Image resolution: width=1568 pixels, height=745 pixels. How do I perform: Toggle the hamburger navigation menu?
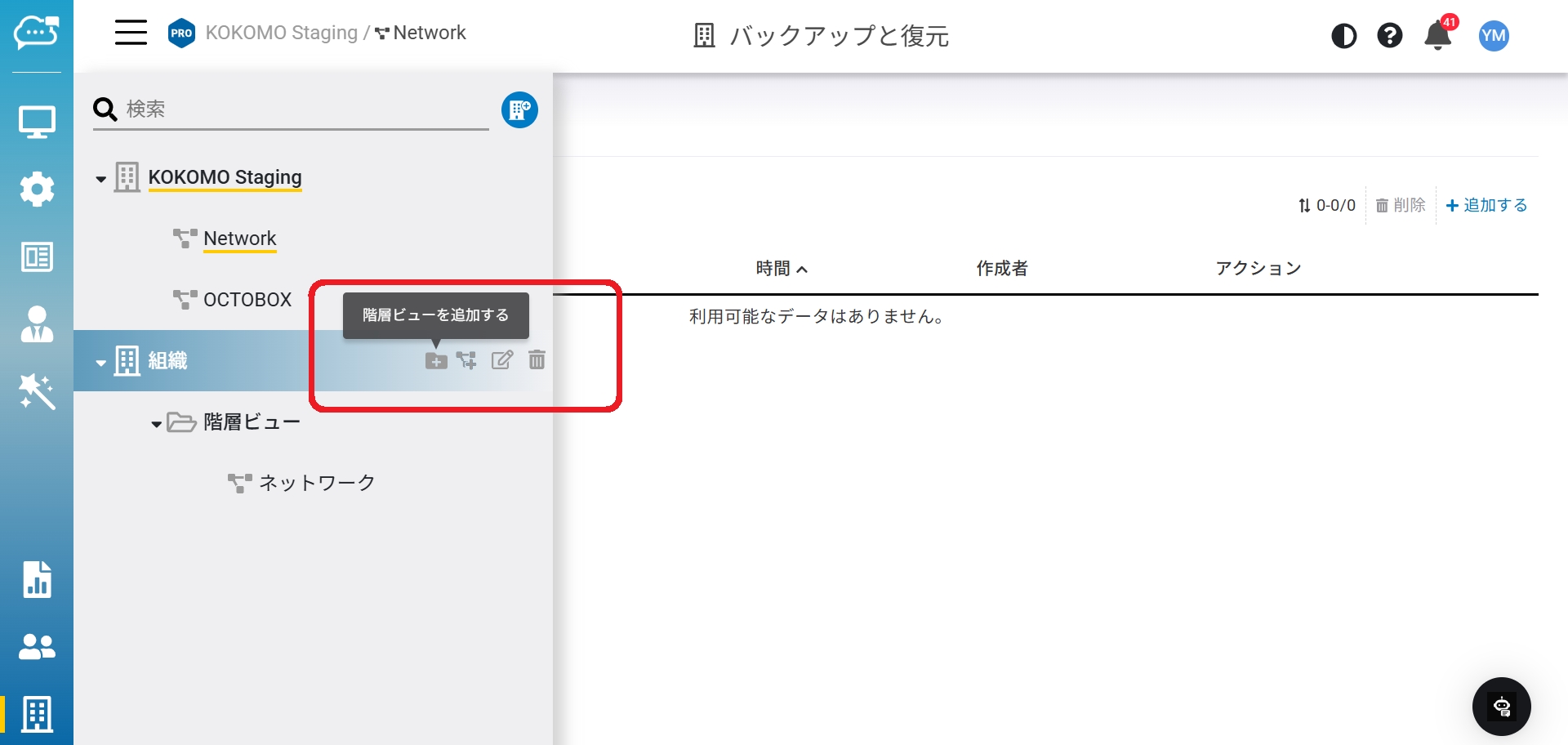click(131, 33)
